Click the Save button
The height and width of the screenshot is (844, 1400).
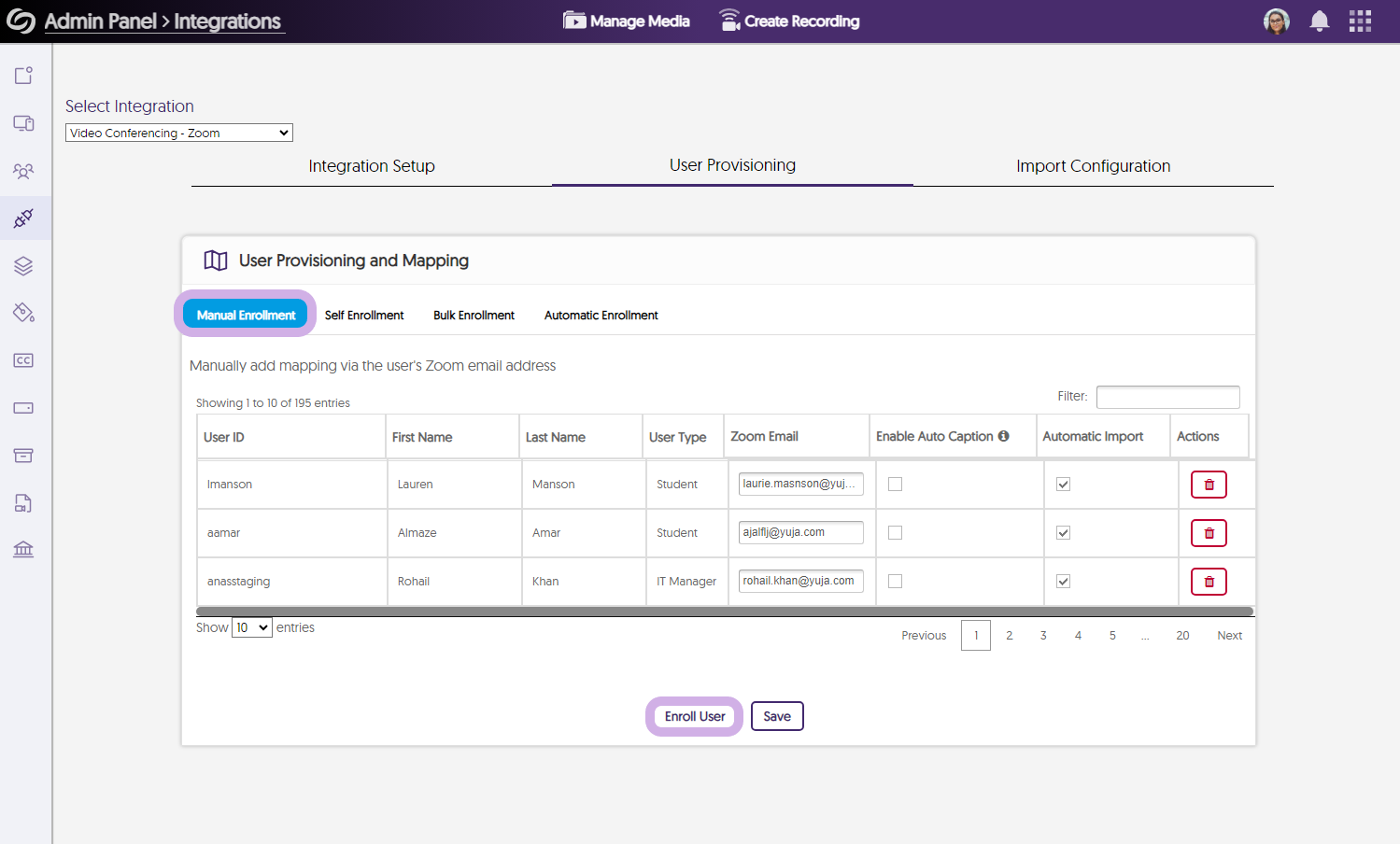pos(777,716)
